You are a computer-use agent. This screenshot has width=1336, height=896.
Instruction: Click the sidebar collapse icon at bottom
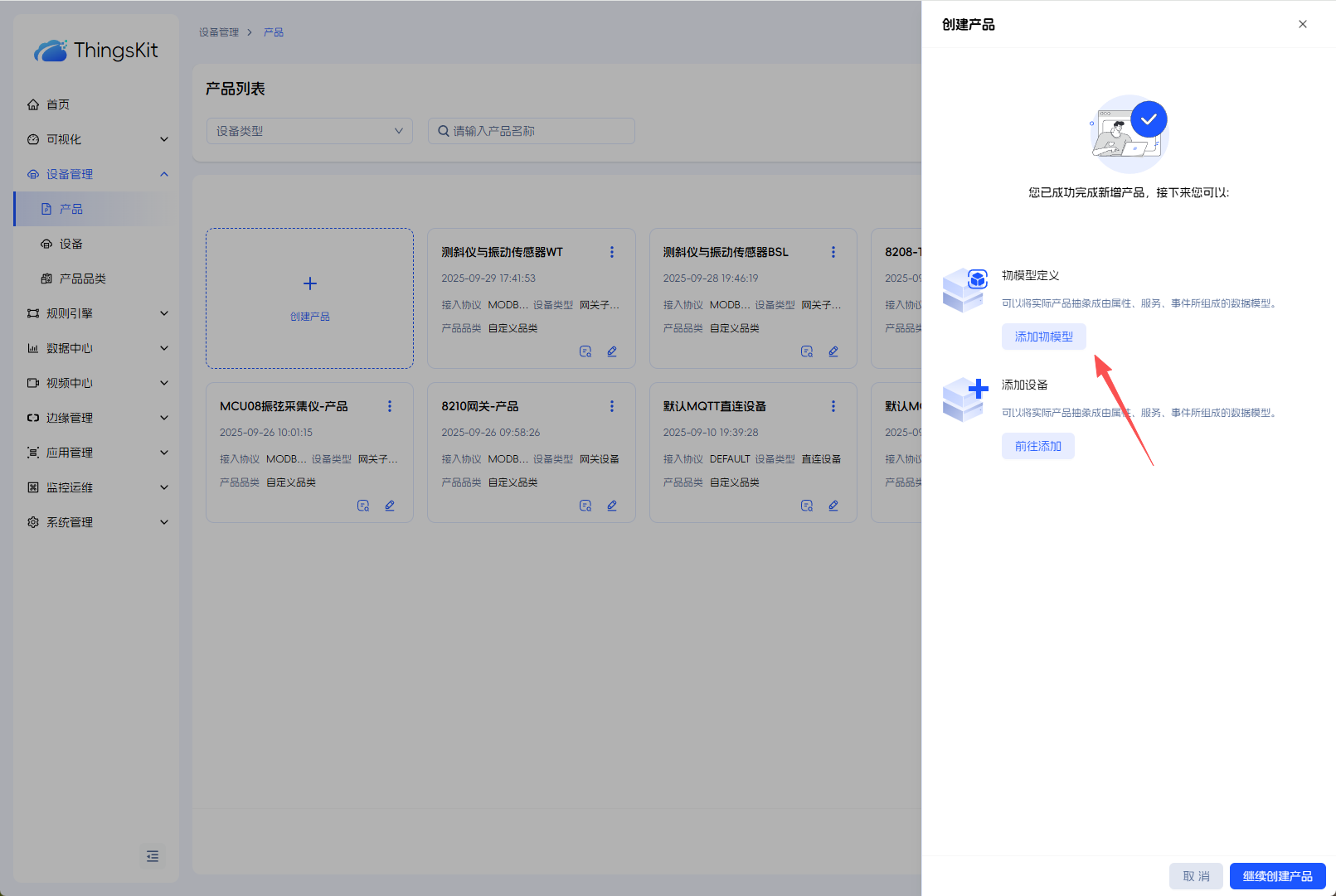[x=153, y=856]
